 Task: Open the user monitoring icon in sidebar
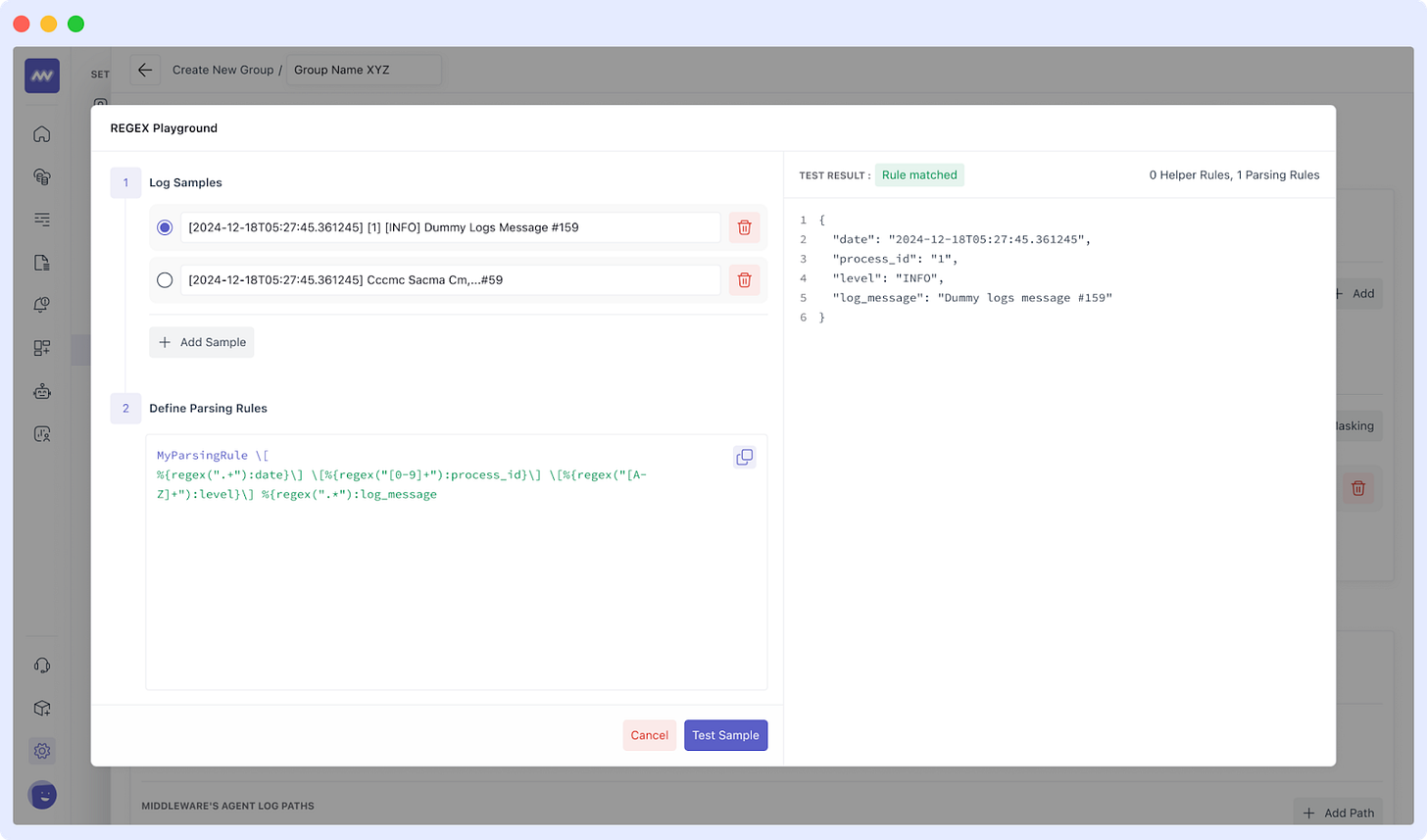tap(42, 433)
